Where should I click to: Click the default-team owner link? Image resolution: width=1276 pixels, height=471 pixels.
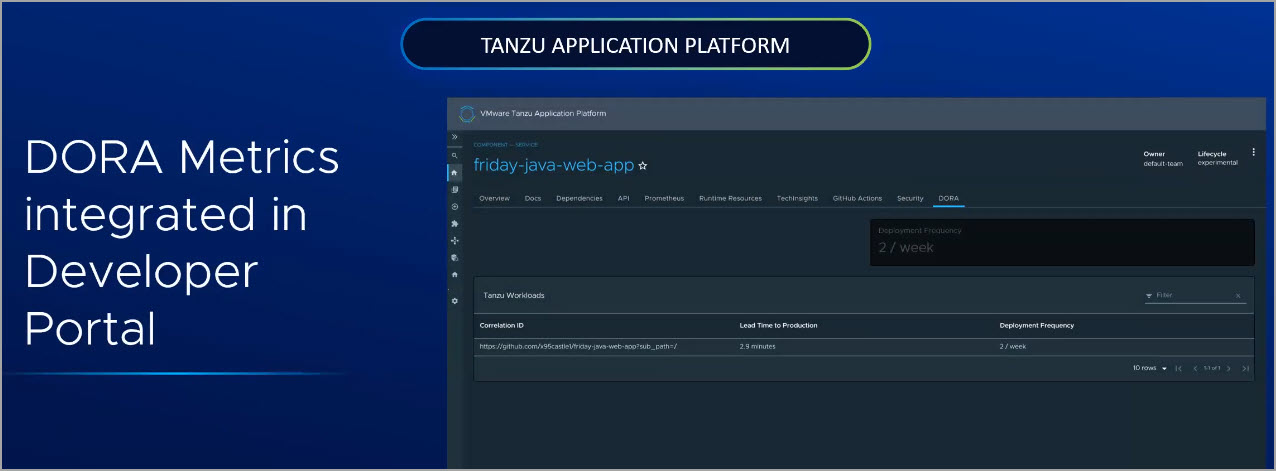coord(1163,163)
